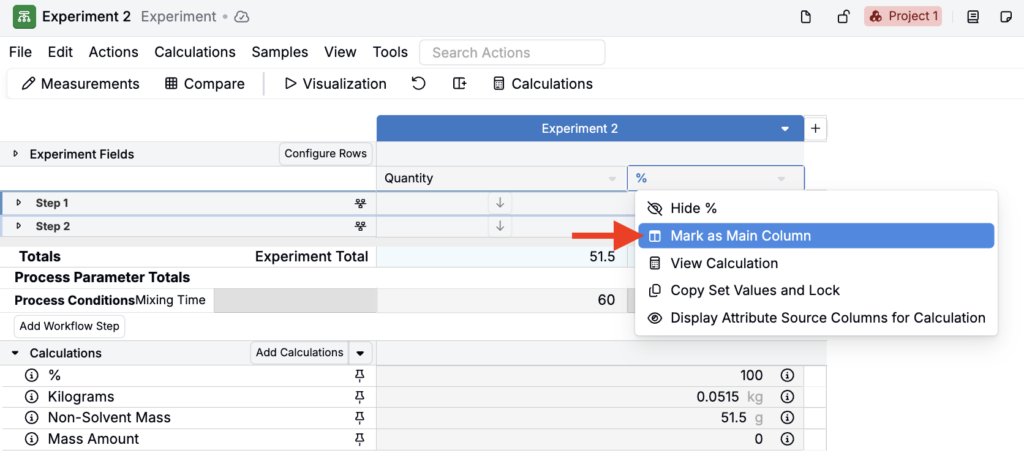Choose View Calculation menu entry
The width and height of the screenshot is (1024, 475).
(x=816, y=263)
